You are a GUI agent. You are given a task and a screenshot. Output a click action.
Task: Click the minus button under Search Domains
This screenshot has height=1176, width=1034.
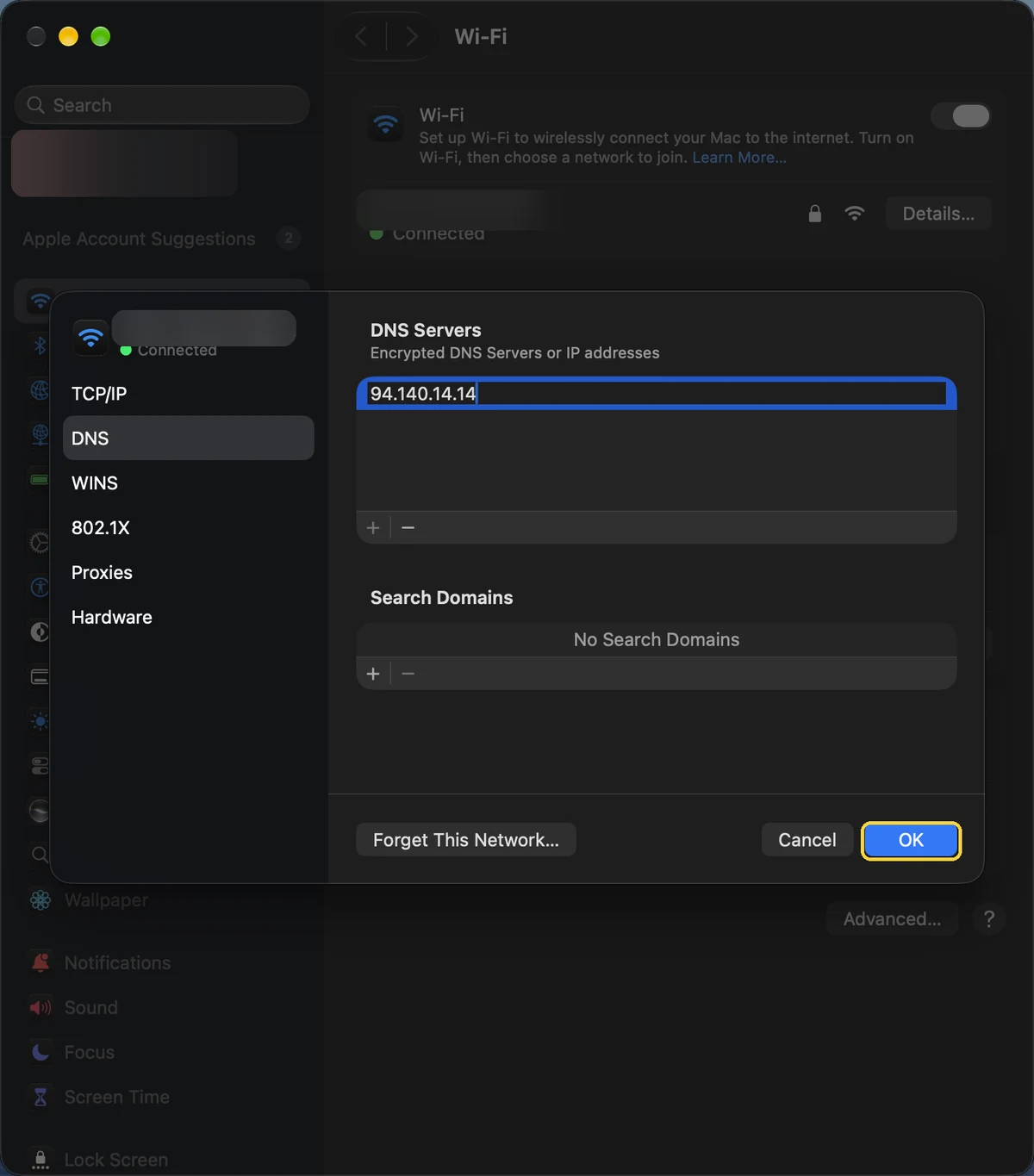click(x=408, y=674)
